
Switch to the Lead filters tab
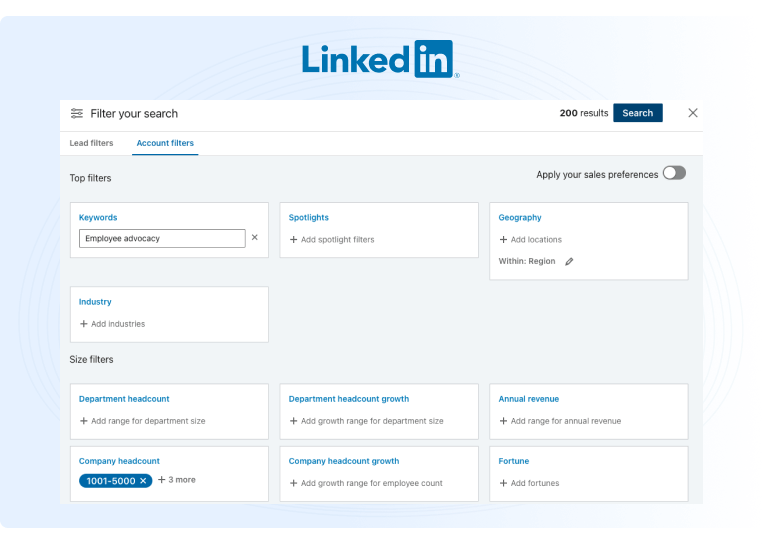[91, 143]
